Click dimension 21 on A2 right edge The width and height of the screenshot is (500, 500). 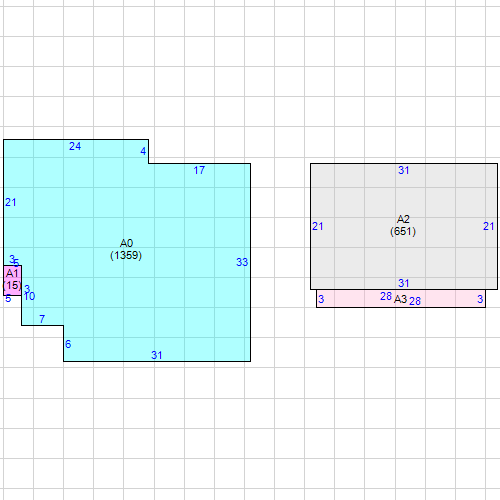489,226
